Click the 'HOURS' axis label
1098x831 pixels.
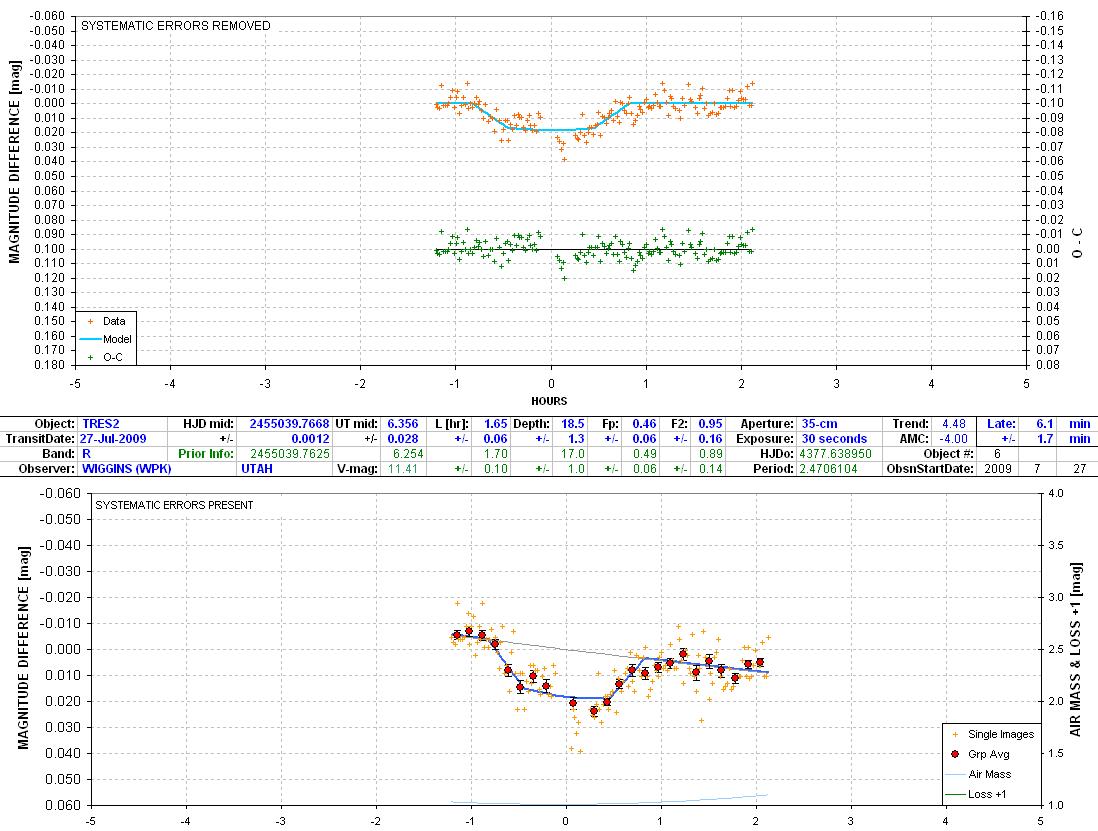tap(549, 401)
